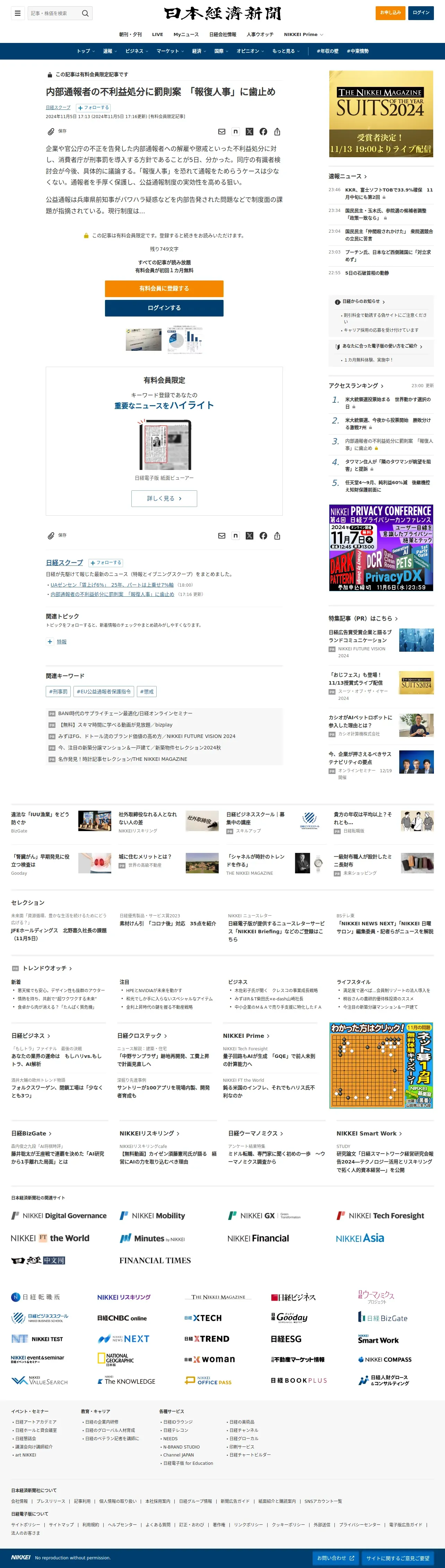445x1568 pixels.
Task: Share to note icon under the headline
Action: [235, 132]
